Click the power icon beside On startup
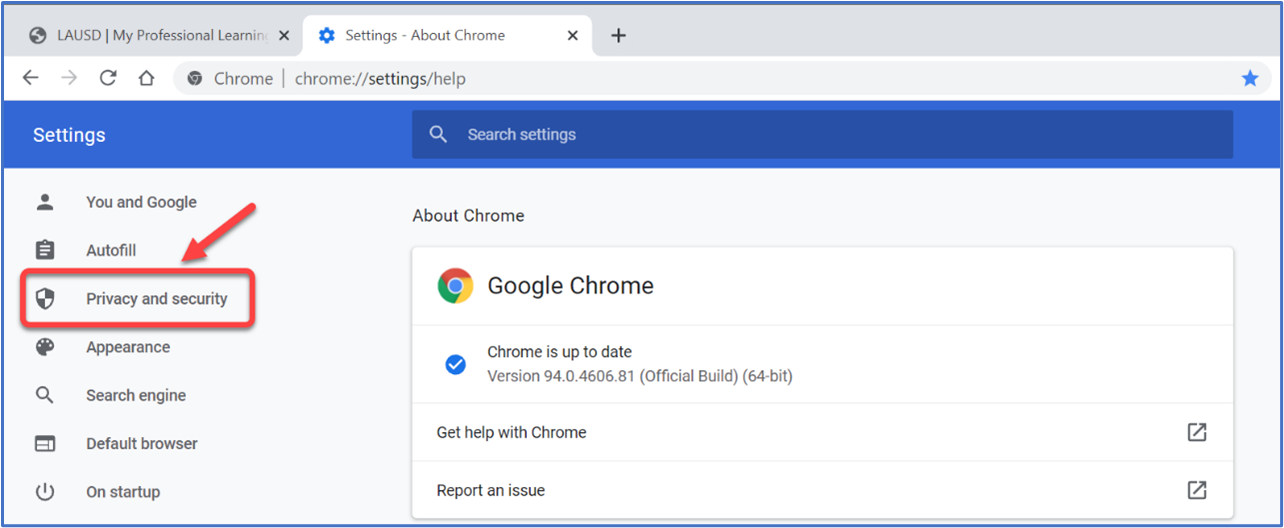 (x=45, y=491)
